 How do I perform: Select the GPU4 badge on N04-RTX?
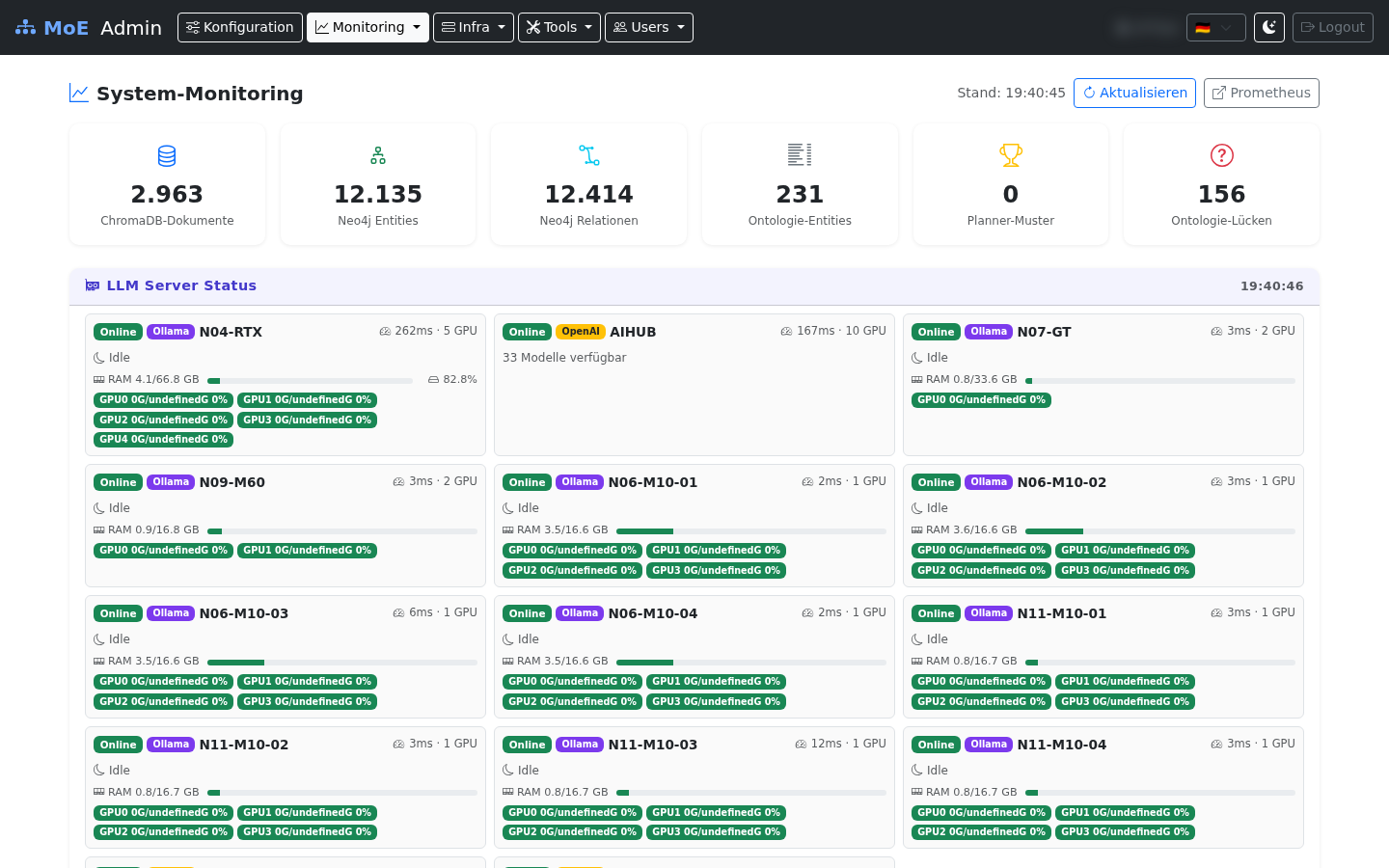(x=164, y=440)
